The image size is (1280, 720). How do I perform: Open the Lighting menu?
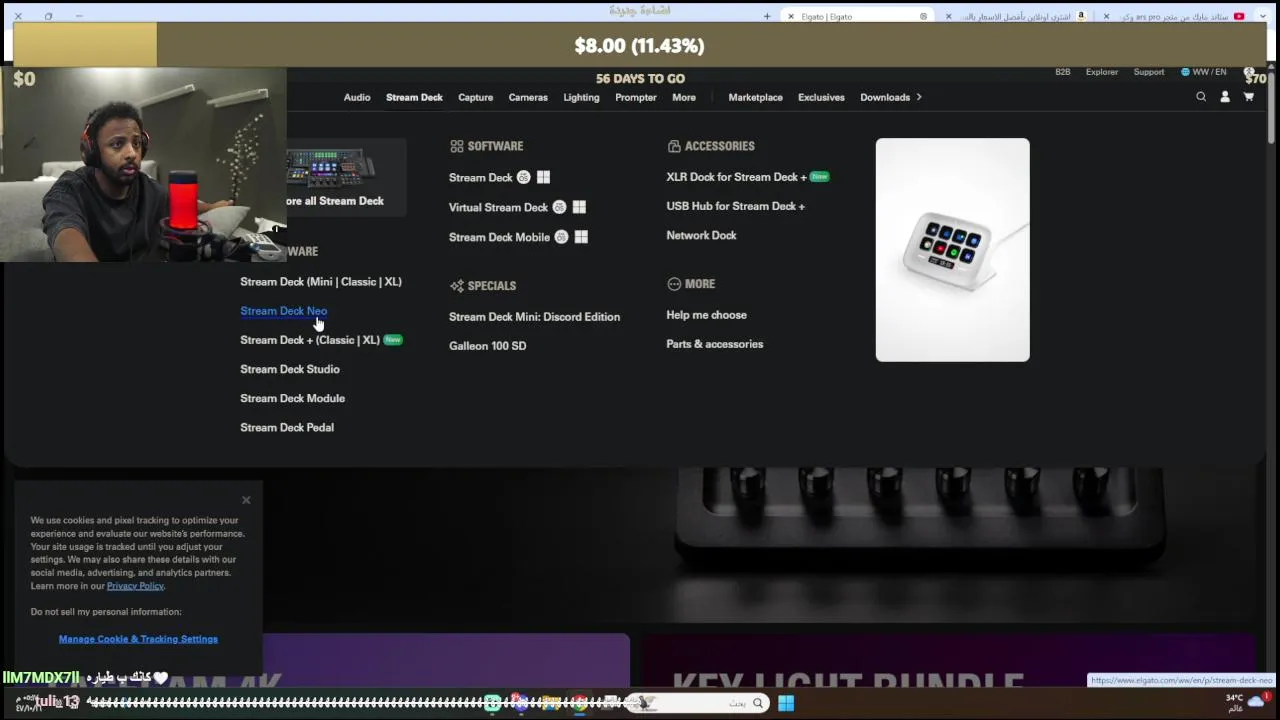581,97
